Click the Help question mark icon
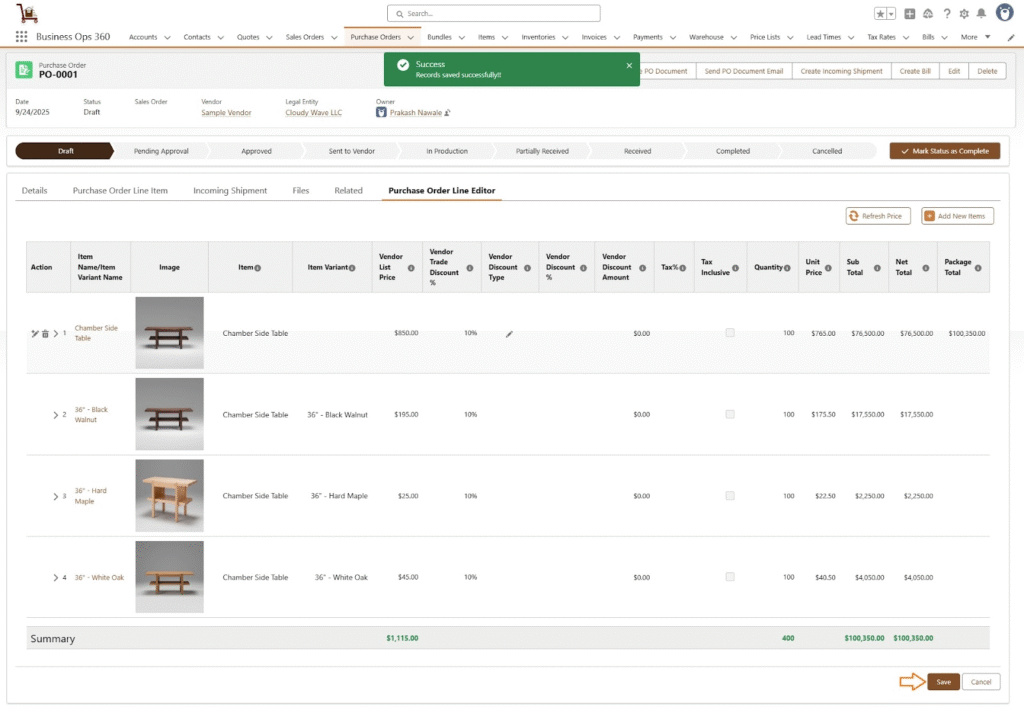The width and height of the screenshot is (1024, 710). 946,14
